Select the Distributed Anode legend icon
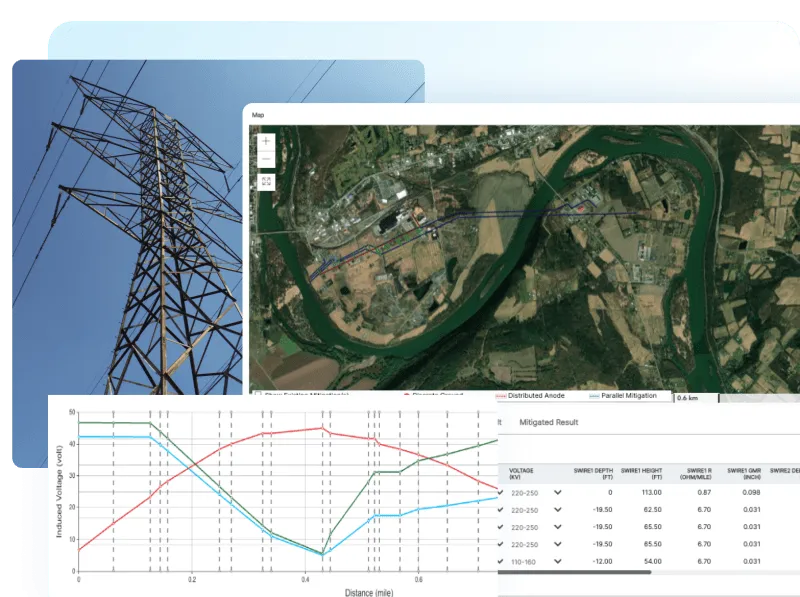This screenshot has width=800, height=597. coord(499,395)
